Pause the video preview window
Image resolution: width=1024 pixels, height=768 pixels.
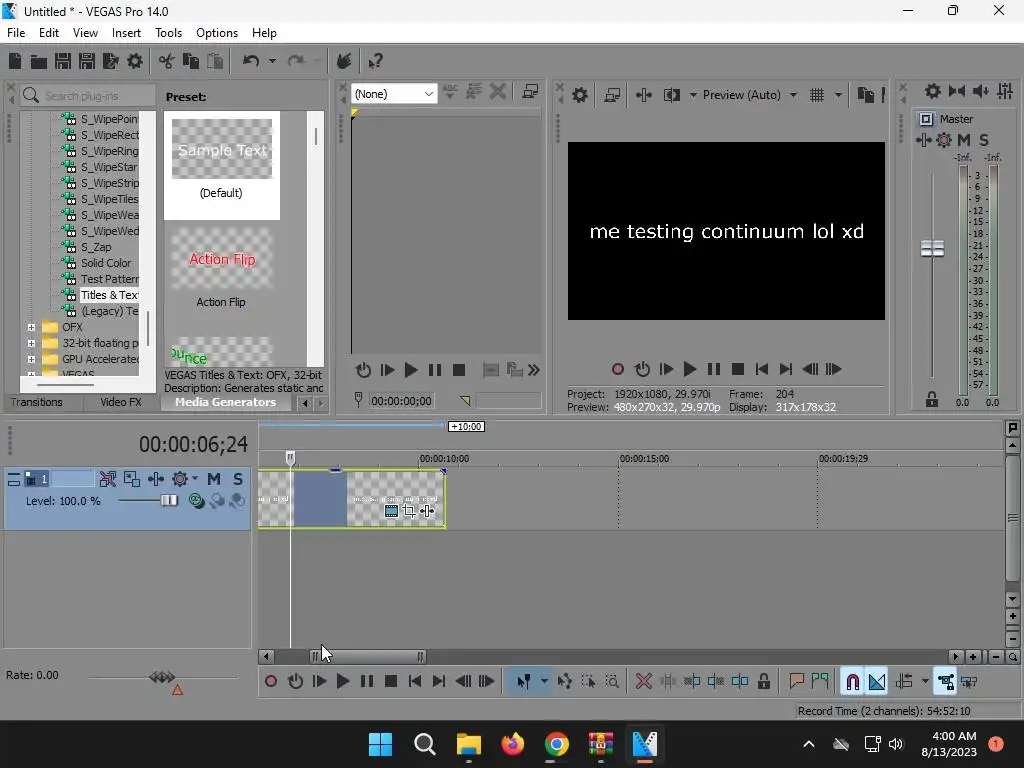(714, 370)
